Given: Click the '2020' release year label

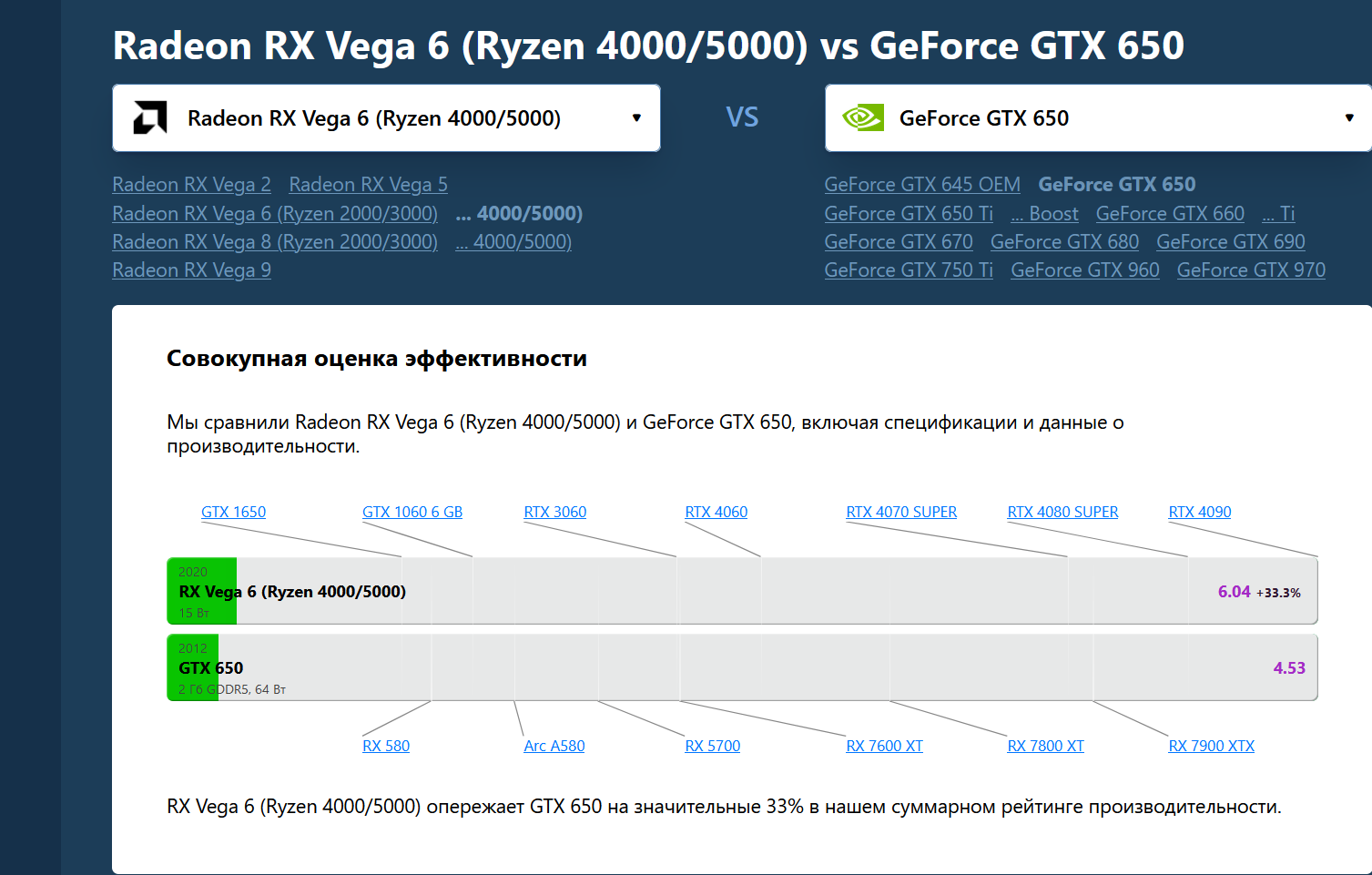Looking at the screenshot, I should point(193,572).
